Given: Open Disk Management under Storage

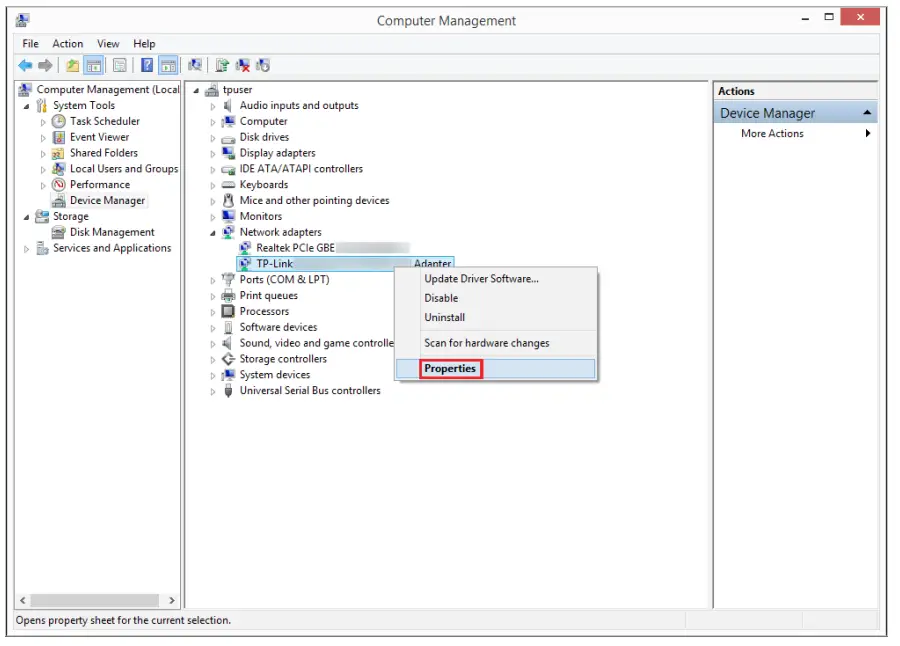Looking at the screenshot, I should pyautogui.click(x=111, y=232).
